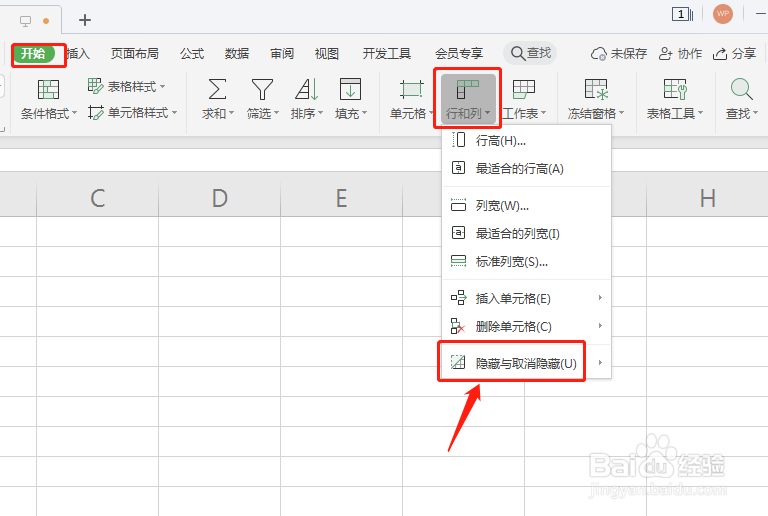Click the Share (分享) button
768x516 pixels.
734,53
